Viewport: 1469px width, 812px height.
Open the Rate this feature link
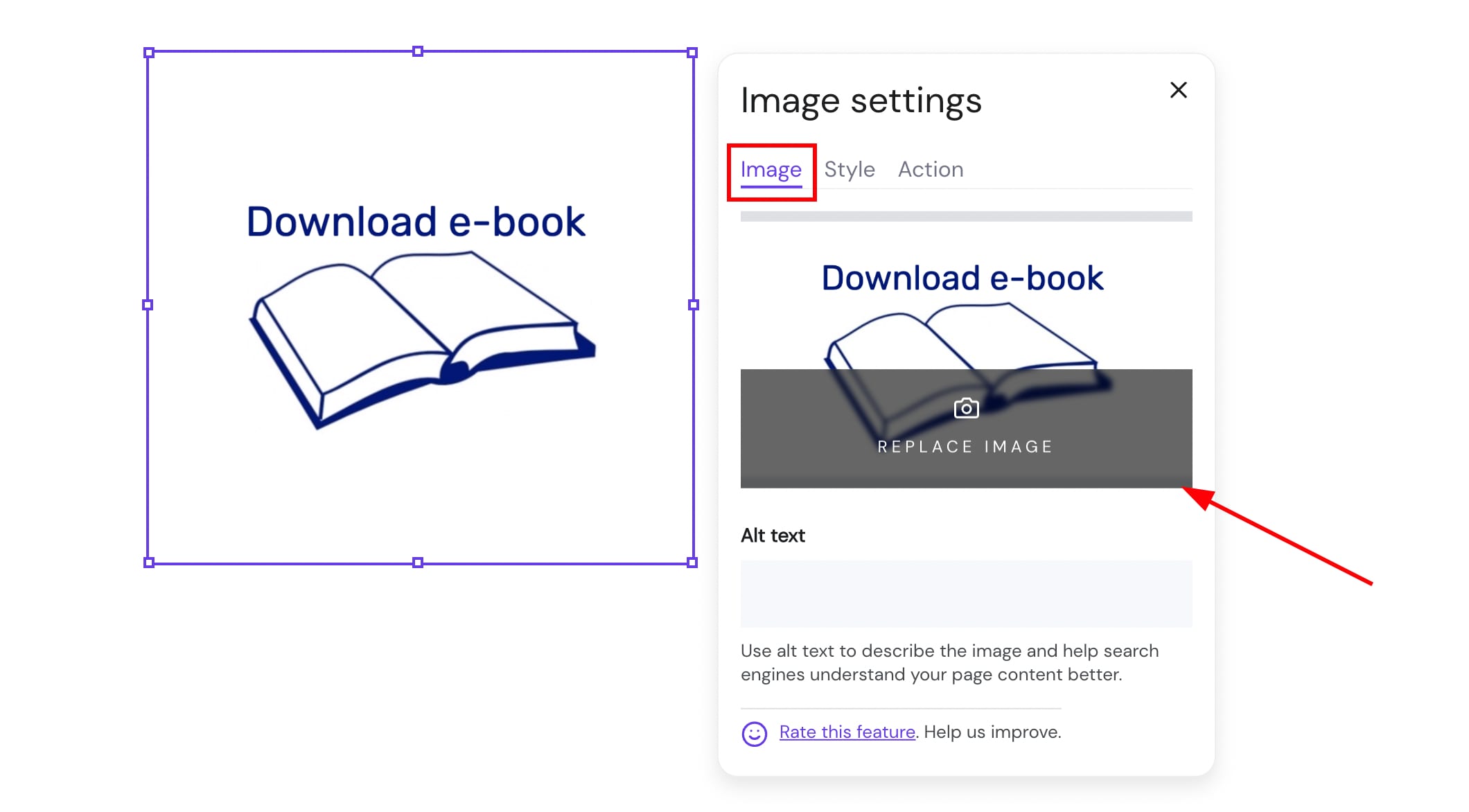tap(847, 732)
